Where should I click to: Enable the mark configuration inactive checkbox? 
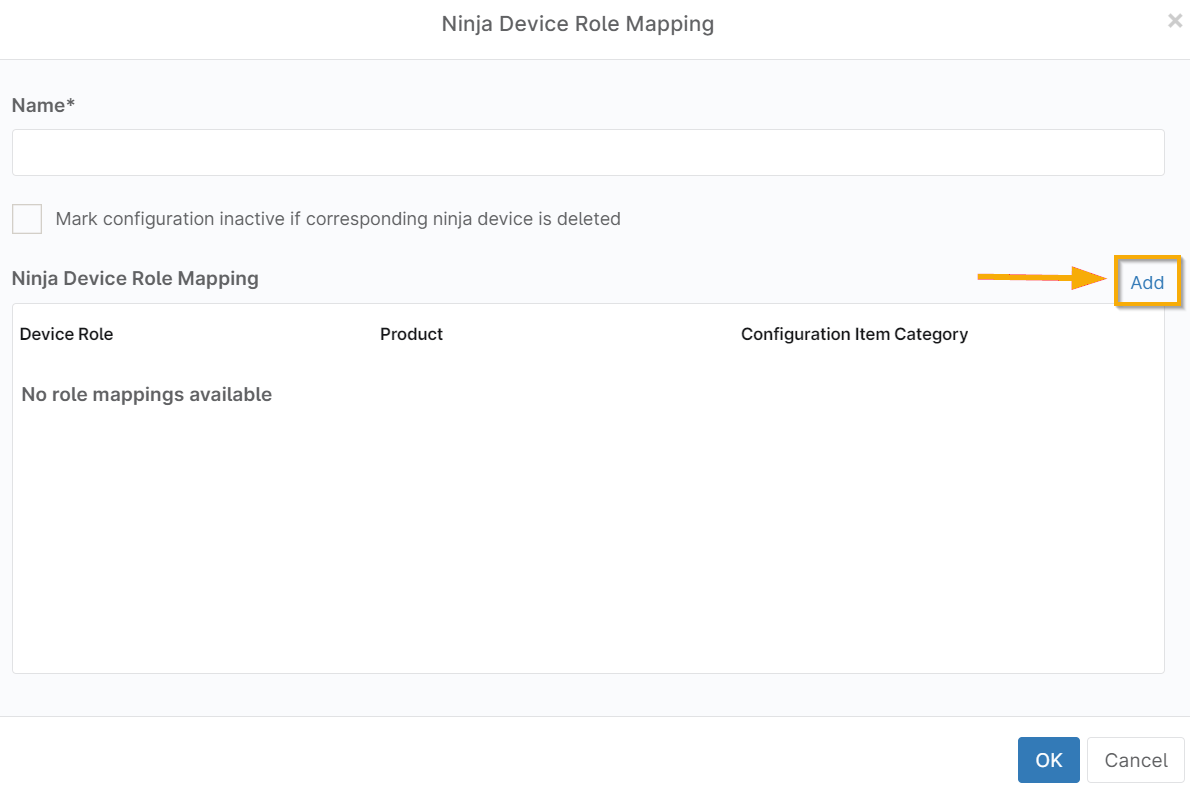click(27, 219)
